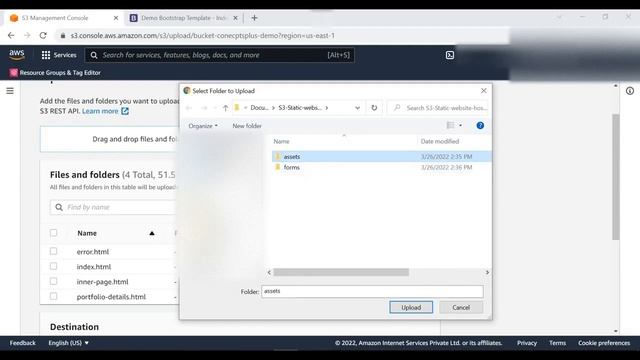The height and width of the screenshot is (360, 640).
Task: Check the index.html file checkbox
Action: (53, 267)
